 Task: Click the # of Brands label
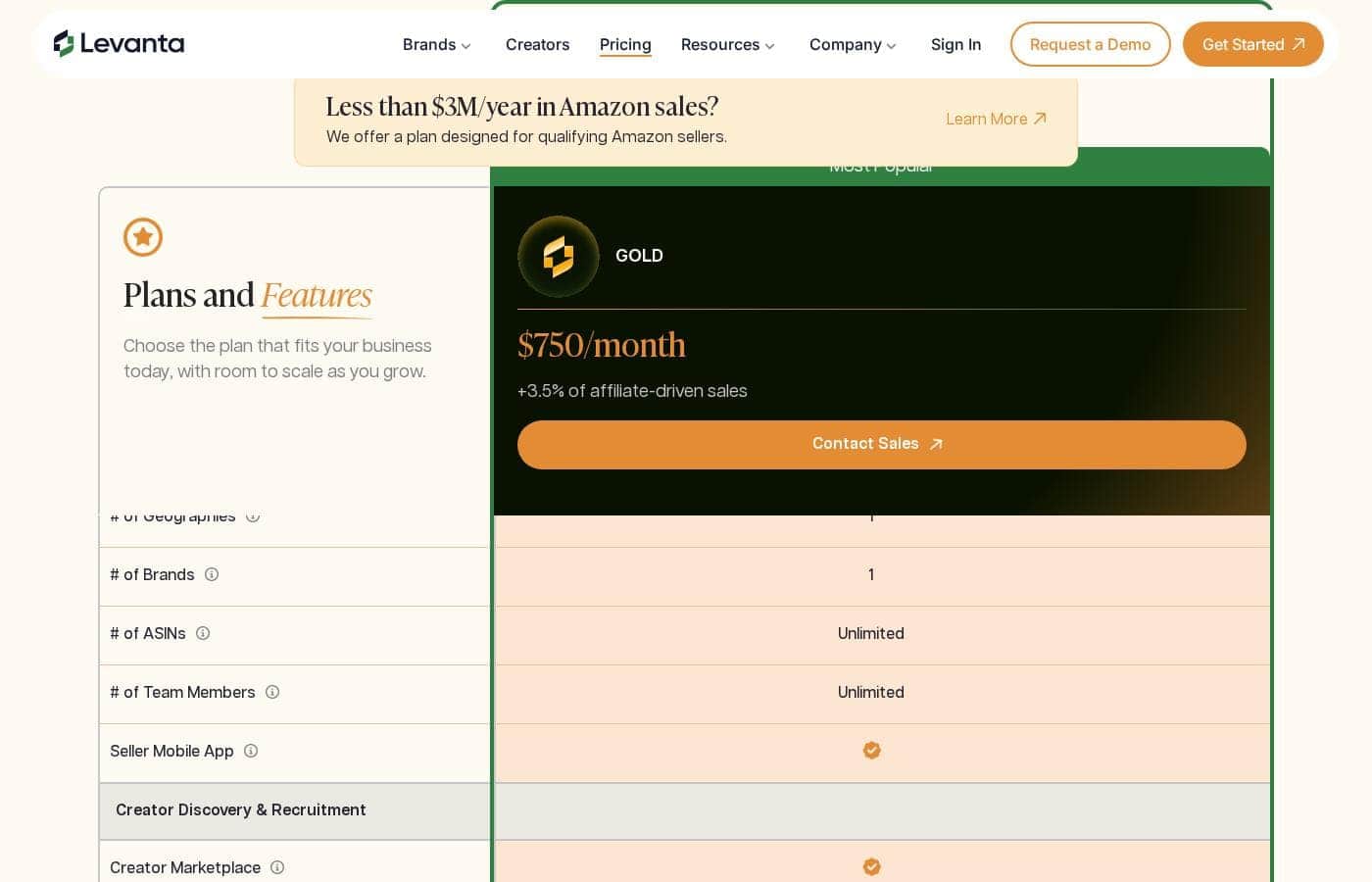152,574
